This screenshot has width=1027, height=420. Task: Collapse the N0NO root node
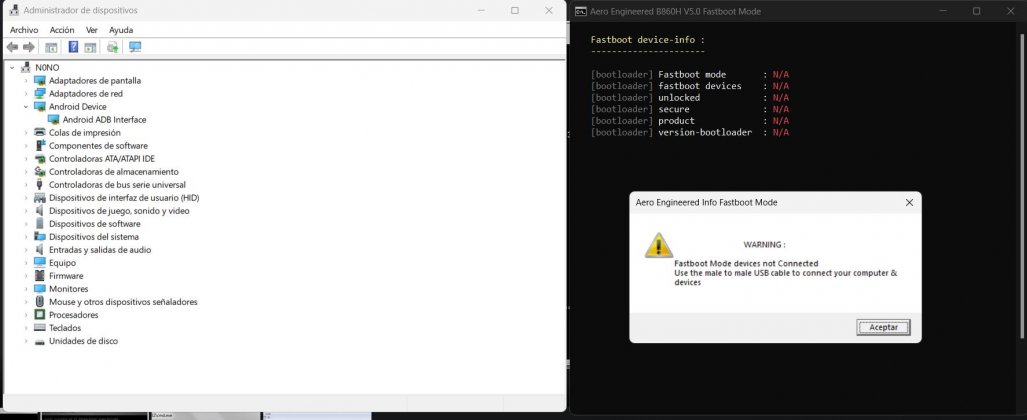[12, 67]
